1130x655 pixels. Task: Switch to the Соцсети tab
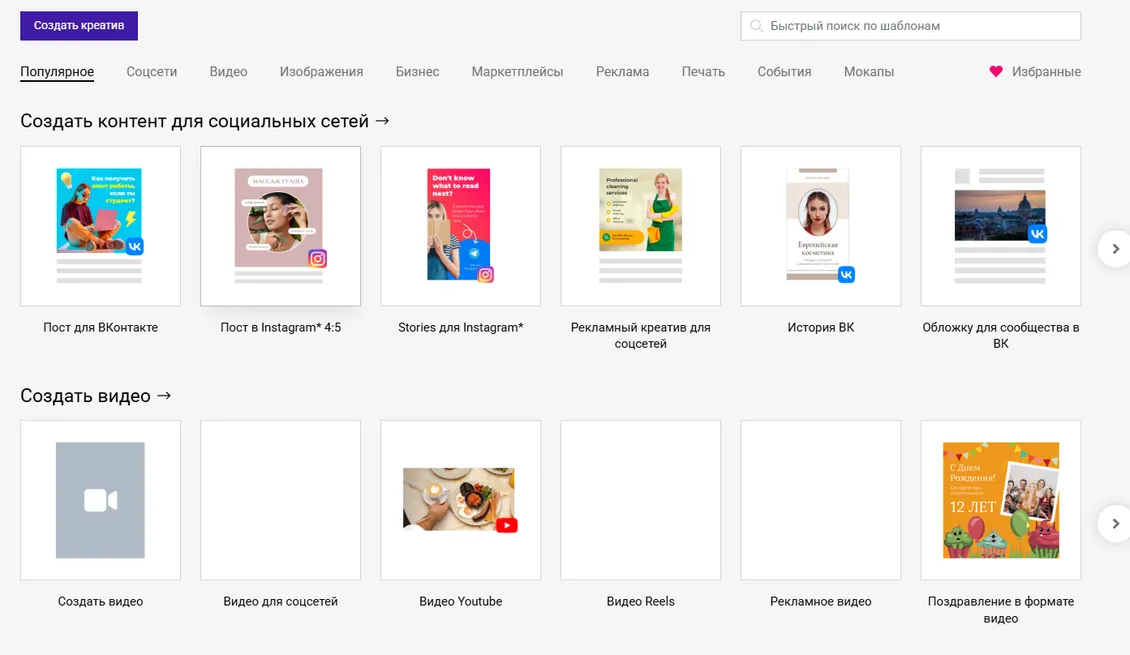coord(151,71)
